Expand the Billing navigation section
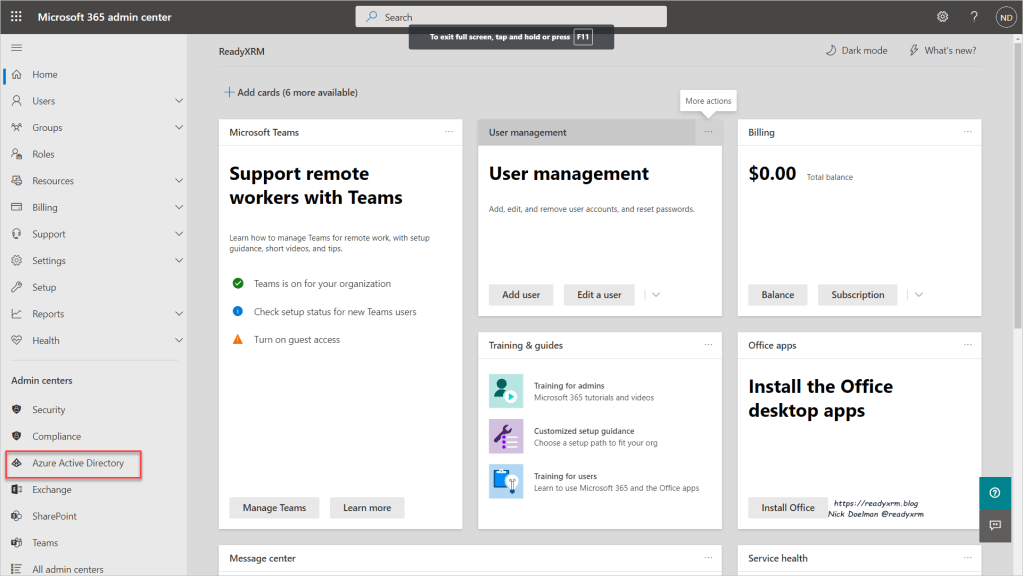1023x576 pixels. coord(179,207)
